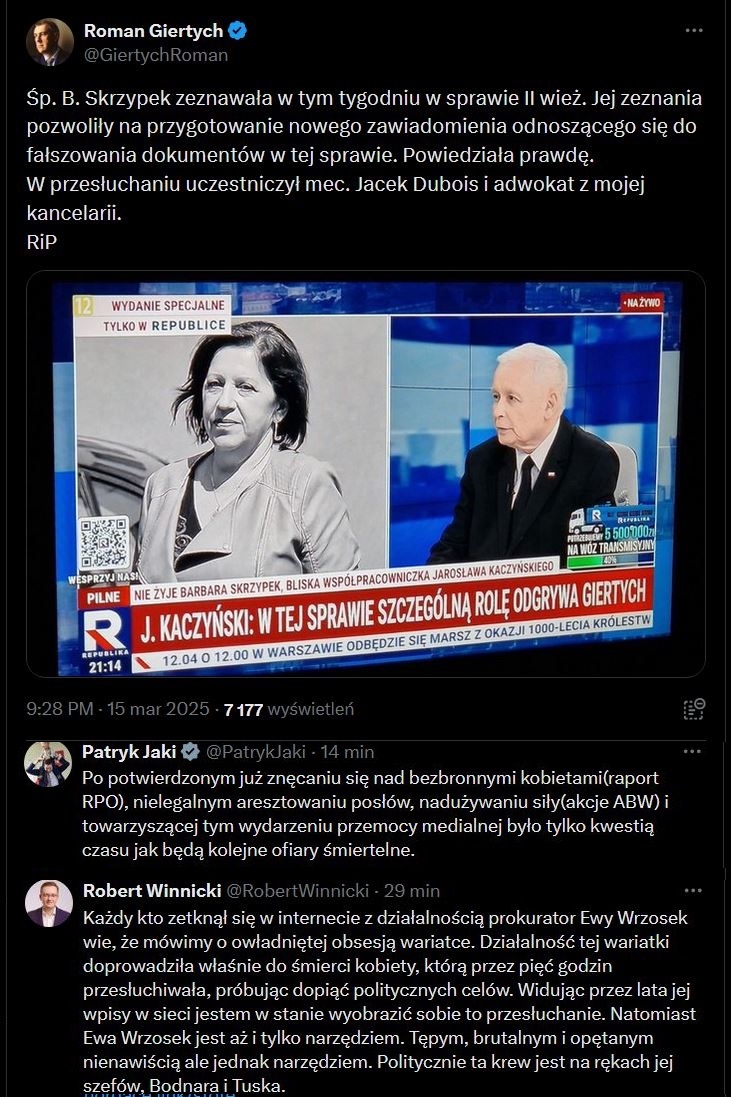The height and width of the screenshot is (1097, 731).
Task: Open Winnicki reply's 29 min timestamp
Action: [412, 891]
